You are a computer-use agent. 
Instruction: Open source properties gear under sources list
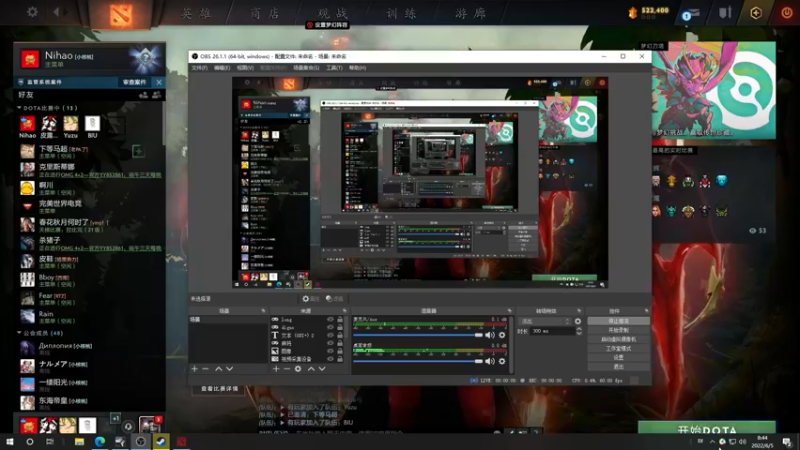tap(298, 369)
